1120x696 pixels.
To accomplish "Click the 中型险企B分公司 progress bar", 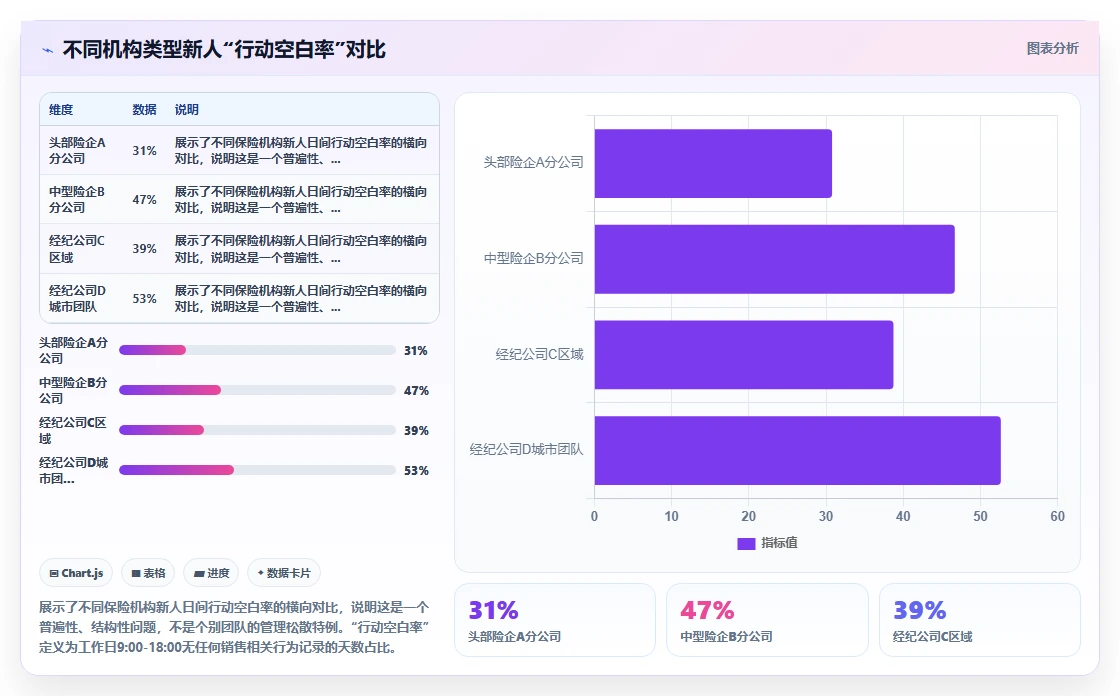I will pos(257,390).
